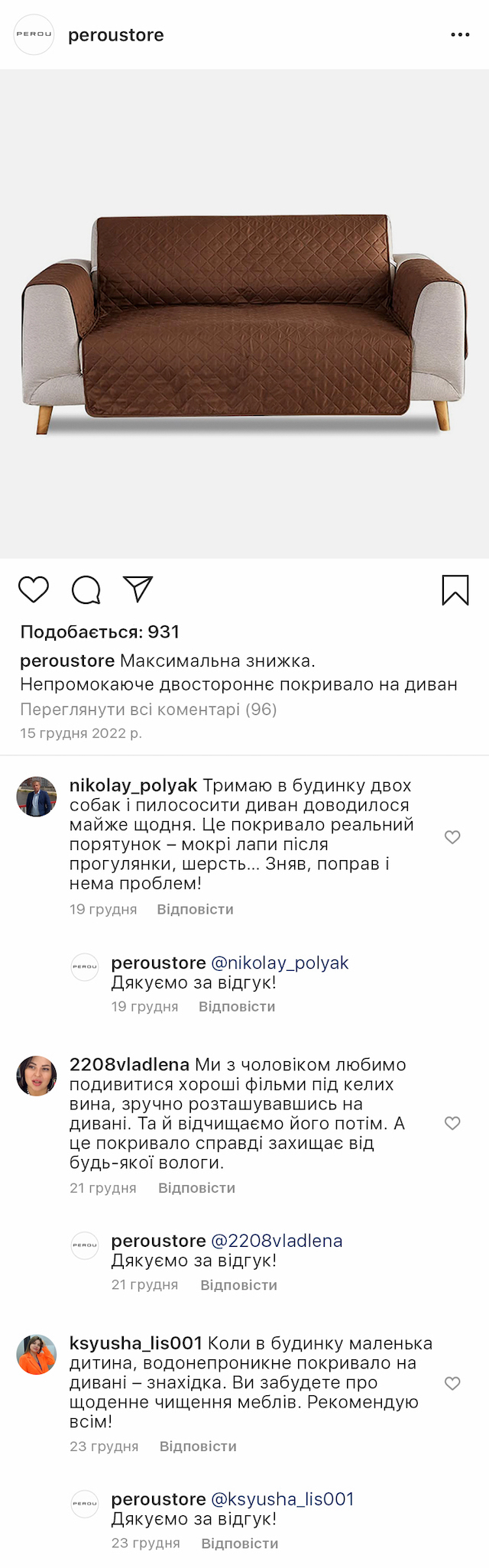This screenshot has width=489, height=1568.
Task: Save the post with the bookmark icon
Action: [x=455, y=590]
